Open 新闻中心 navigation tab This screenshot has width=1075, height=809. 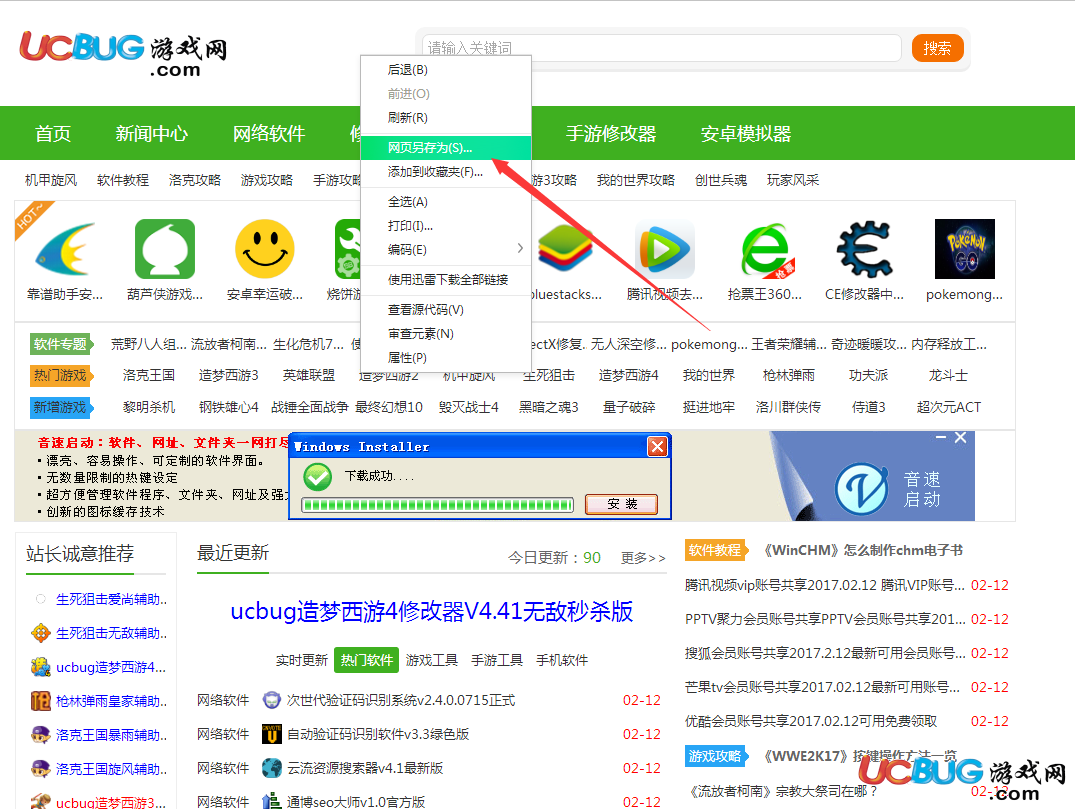coord(152,134)
